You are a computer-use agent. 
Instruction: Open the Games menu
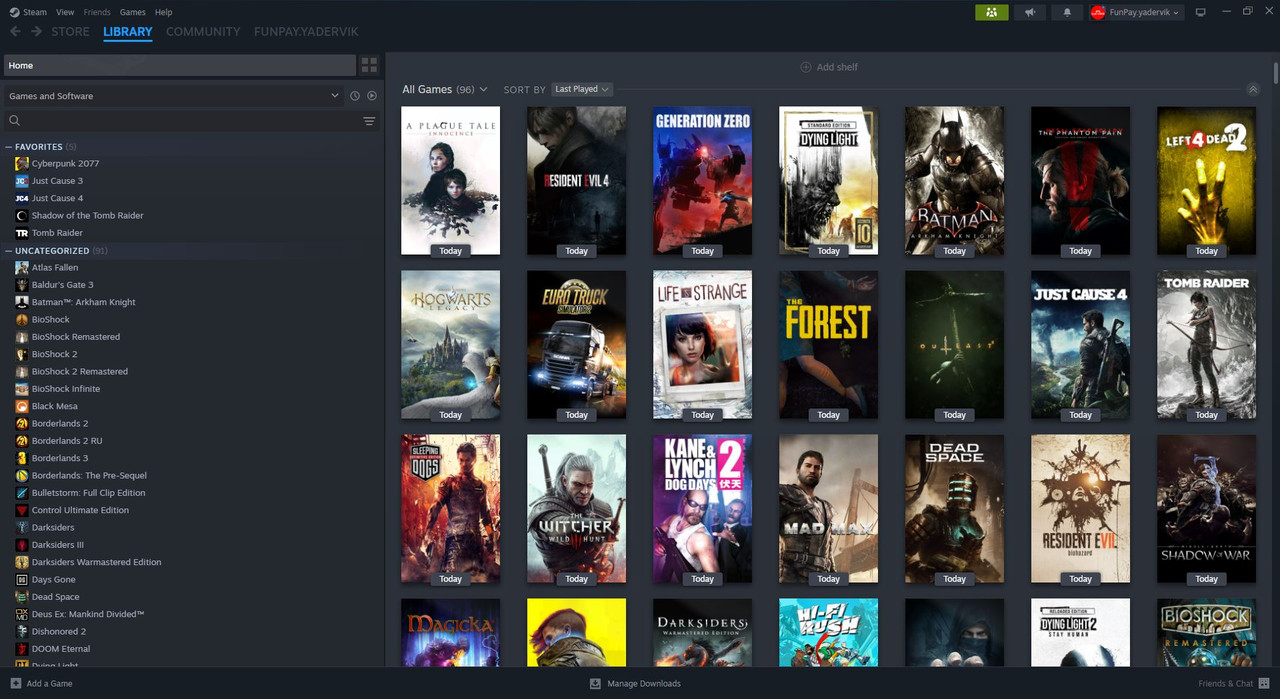click(132, 12)
